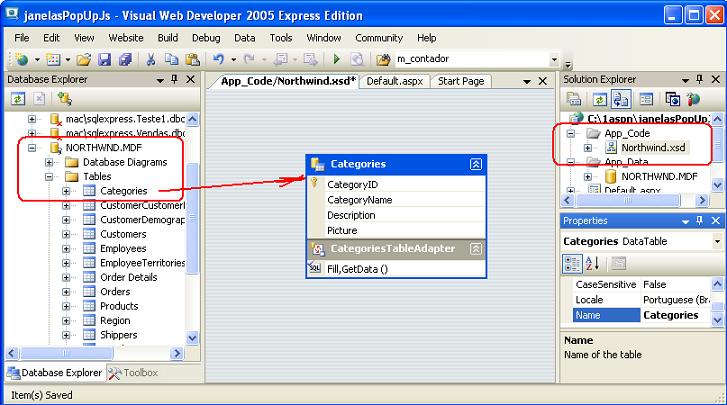This screenshot has width=727, height=405.
Task: Open the Website menu
Action: click(126, 38)
